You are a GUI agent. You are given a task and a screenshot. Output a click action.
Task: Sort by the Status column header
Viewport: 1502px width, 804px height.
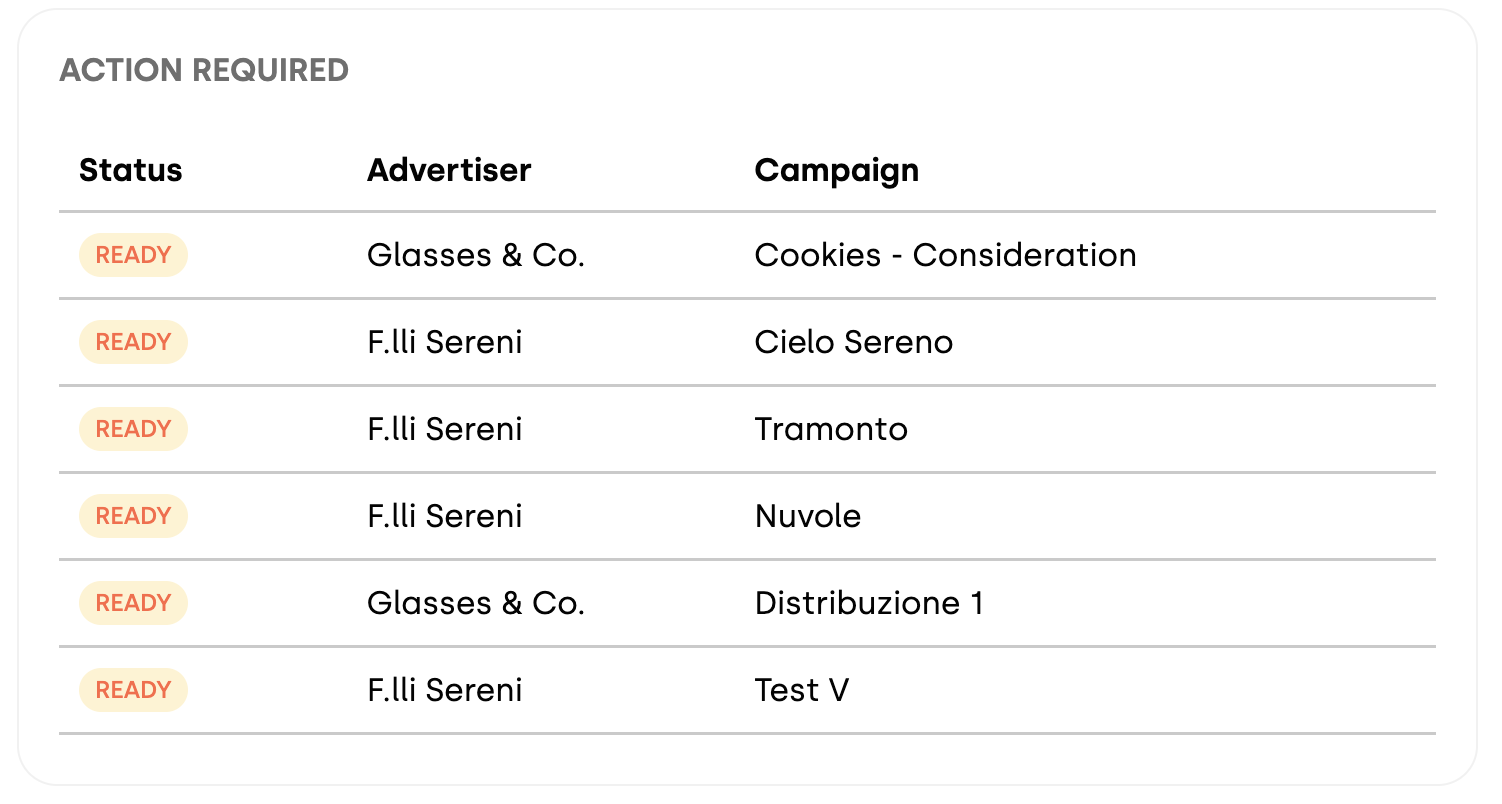point(131,170)
